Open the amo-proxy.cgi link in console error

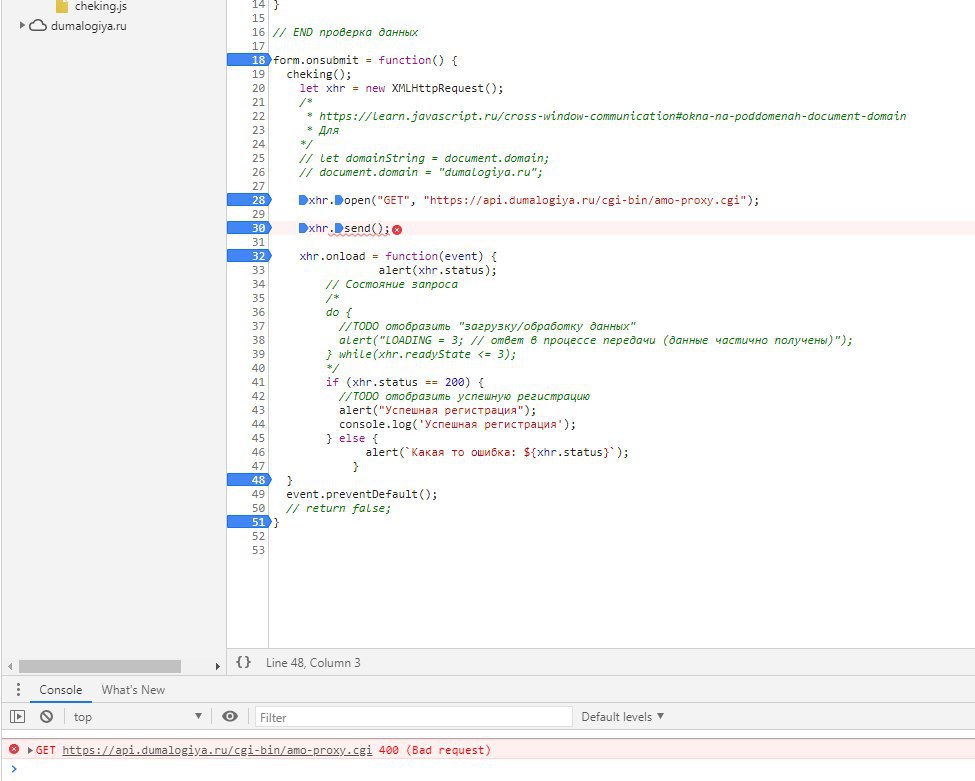pyautogui.click(x=217, y=750)
